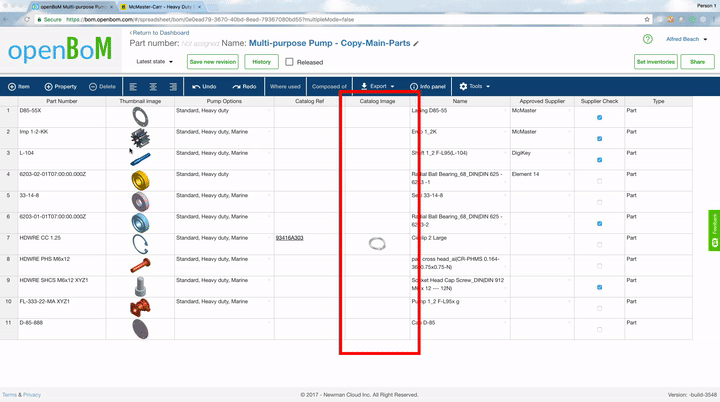Sort by Part Number column header
The width and height of the screenshot is (720, 402).
tap(62, 101)
